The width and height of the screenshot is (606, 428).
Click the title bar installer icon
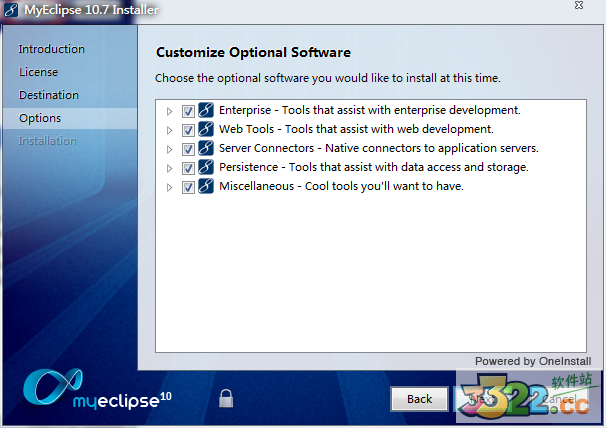pos(11,9)
